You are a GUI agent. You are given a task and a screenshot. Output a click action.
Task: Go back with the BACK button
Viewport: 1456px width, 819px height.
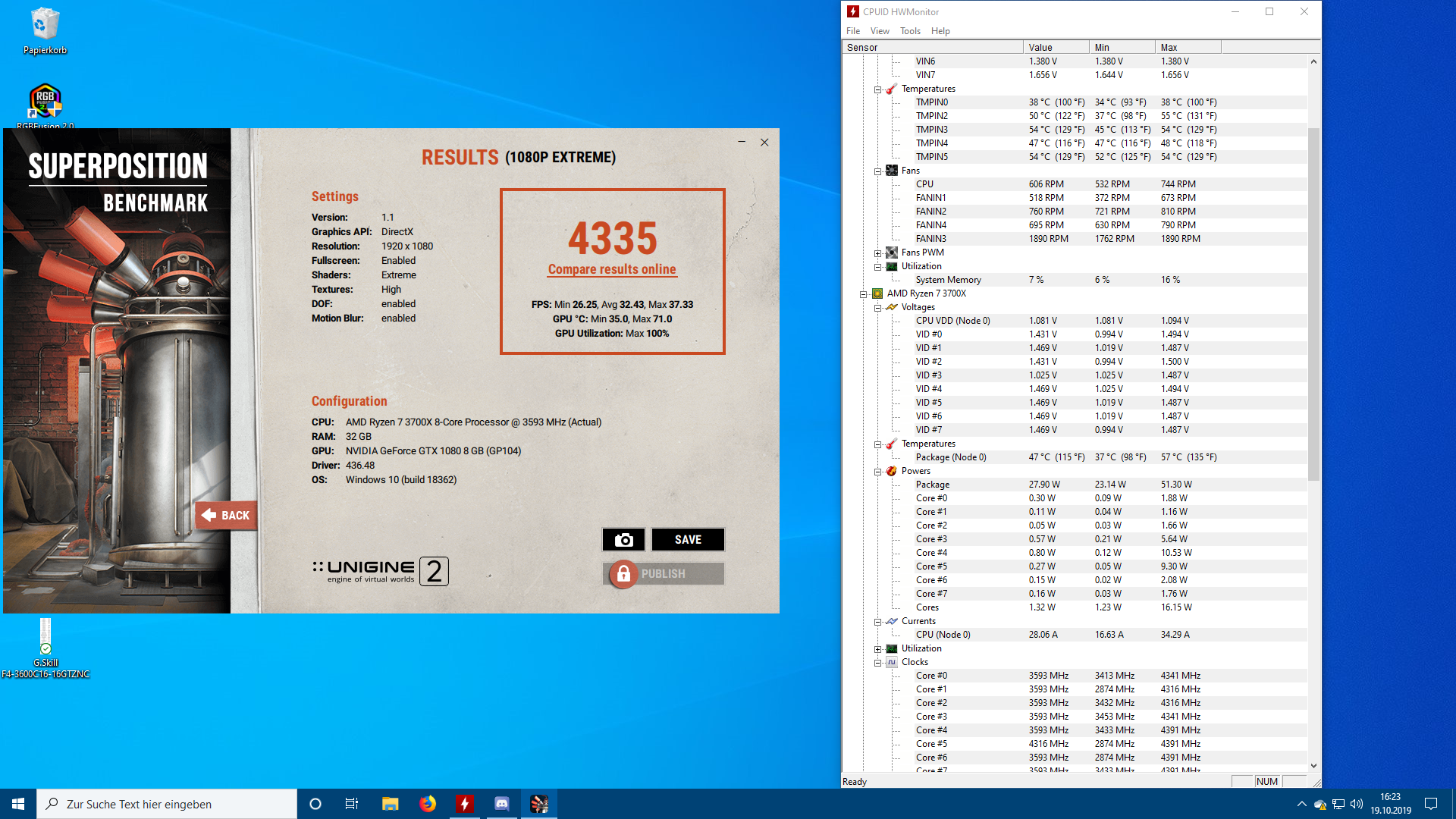pyautogui.click(x=226, y=515)
